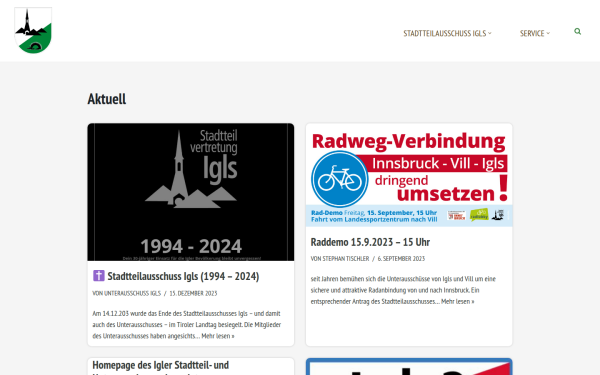The width and height of the screenshot is (600, 375).
Task: Click date 15. Dezember 2023
Action: click(193, 293)
